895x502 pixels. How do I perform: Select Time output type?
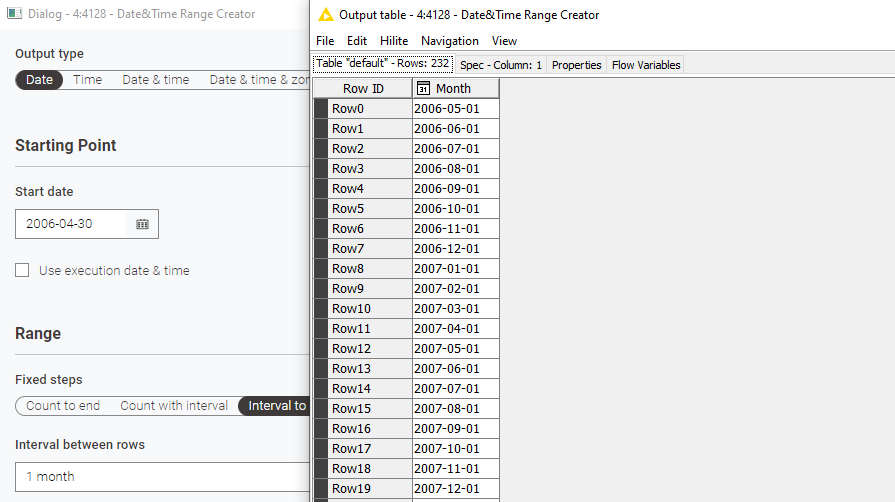click(x=88, y=80)
